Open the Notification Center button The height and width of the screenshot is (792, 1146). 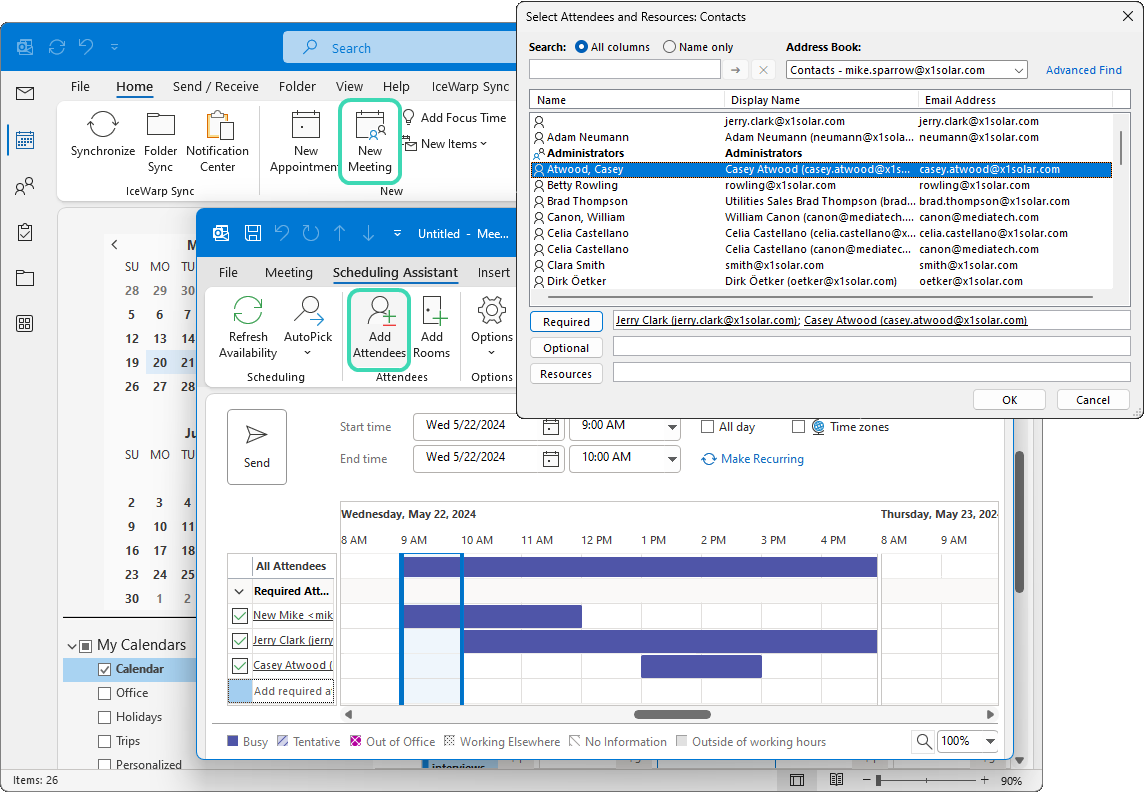[x=218, y=142]
